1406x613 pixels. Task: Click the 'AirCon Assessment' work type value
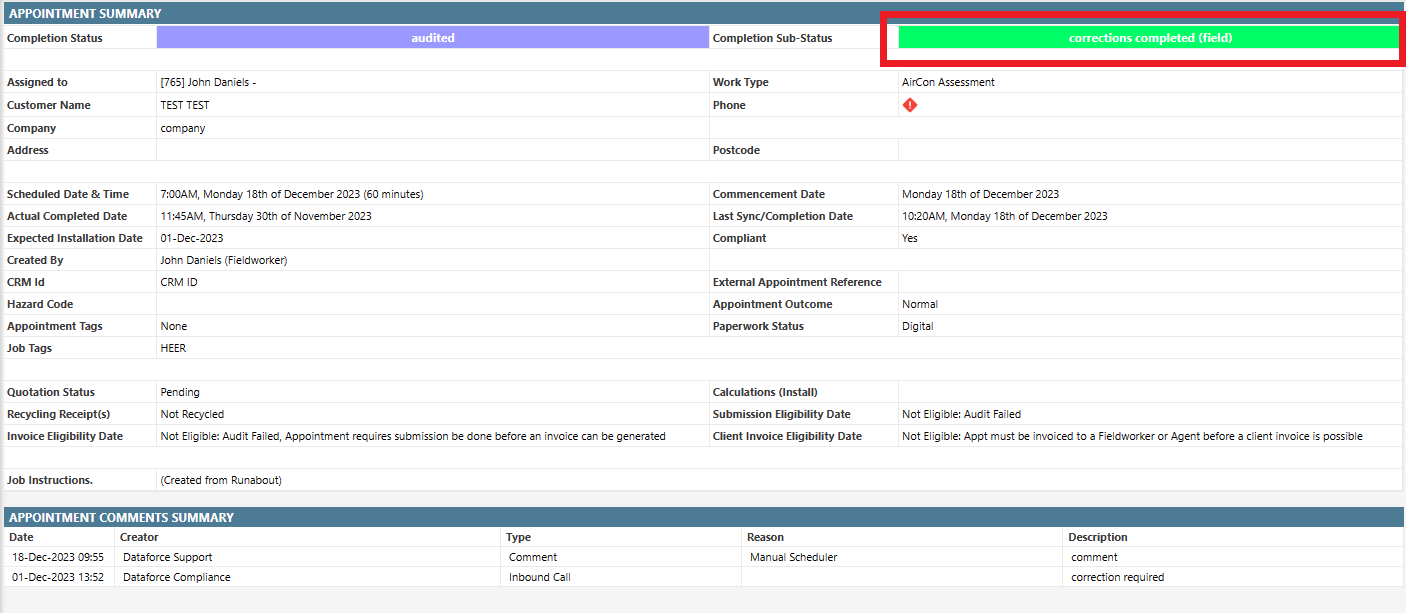pyautogui.click(x=948, y=82)
